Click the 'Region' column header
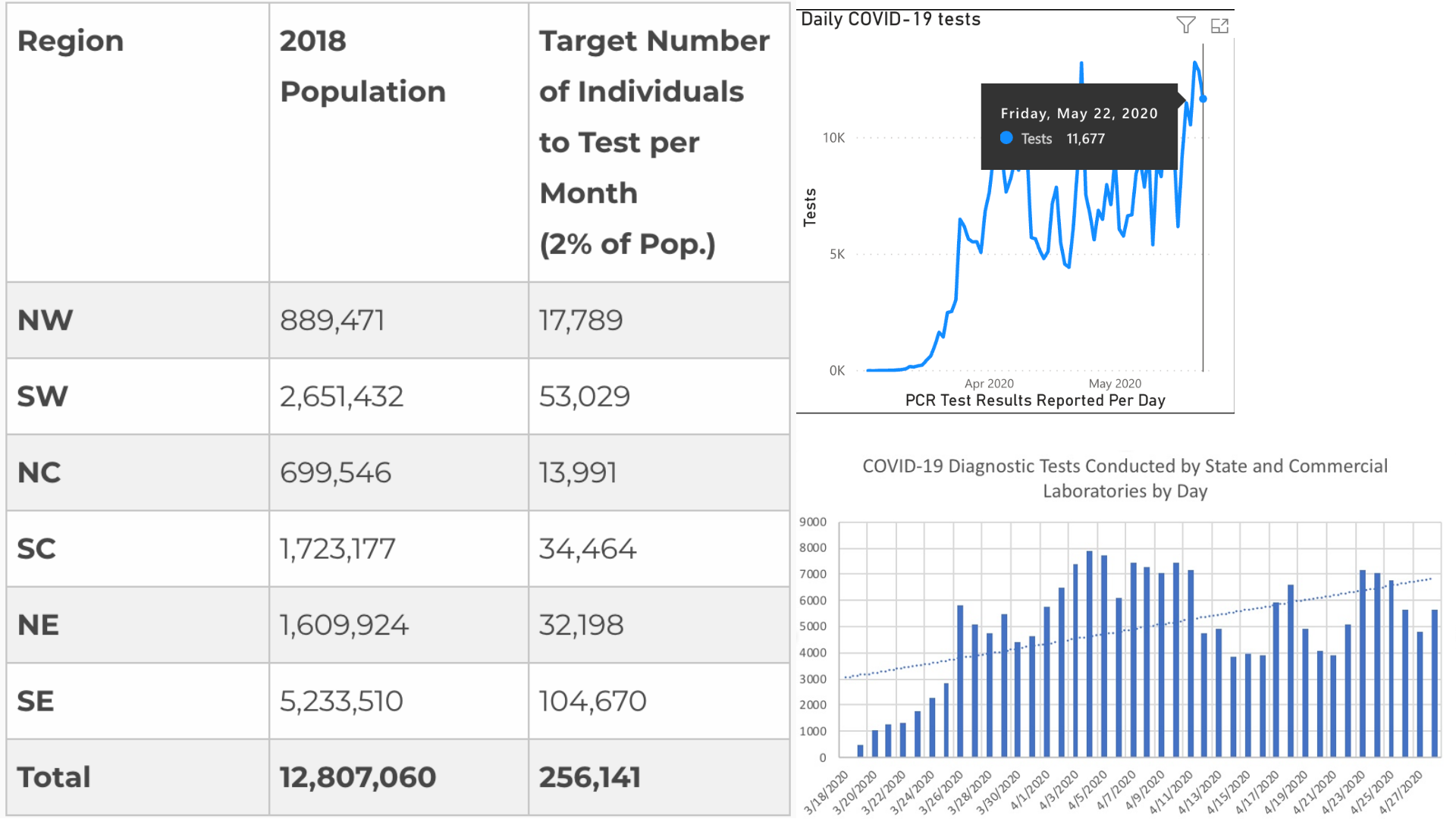This screenshot has height=819, width=1456. (x=71, y=41)
